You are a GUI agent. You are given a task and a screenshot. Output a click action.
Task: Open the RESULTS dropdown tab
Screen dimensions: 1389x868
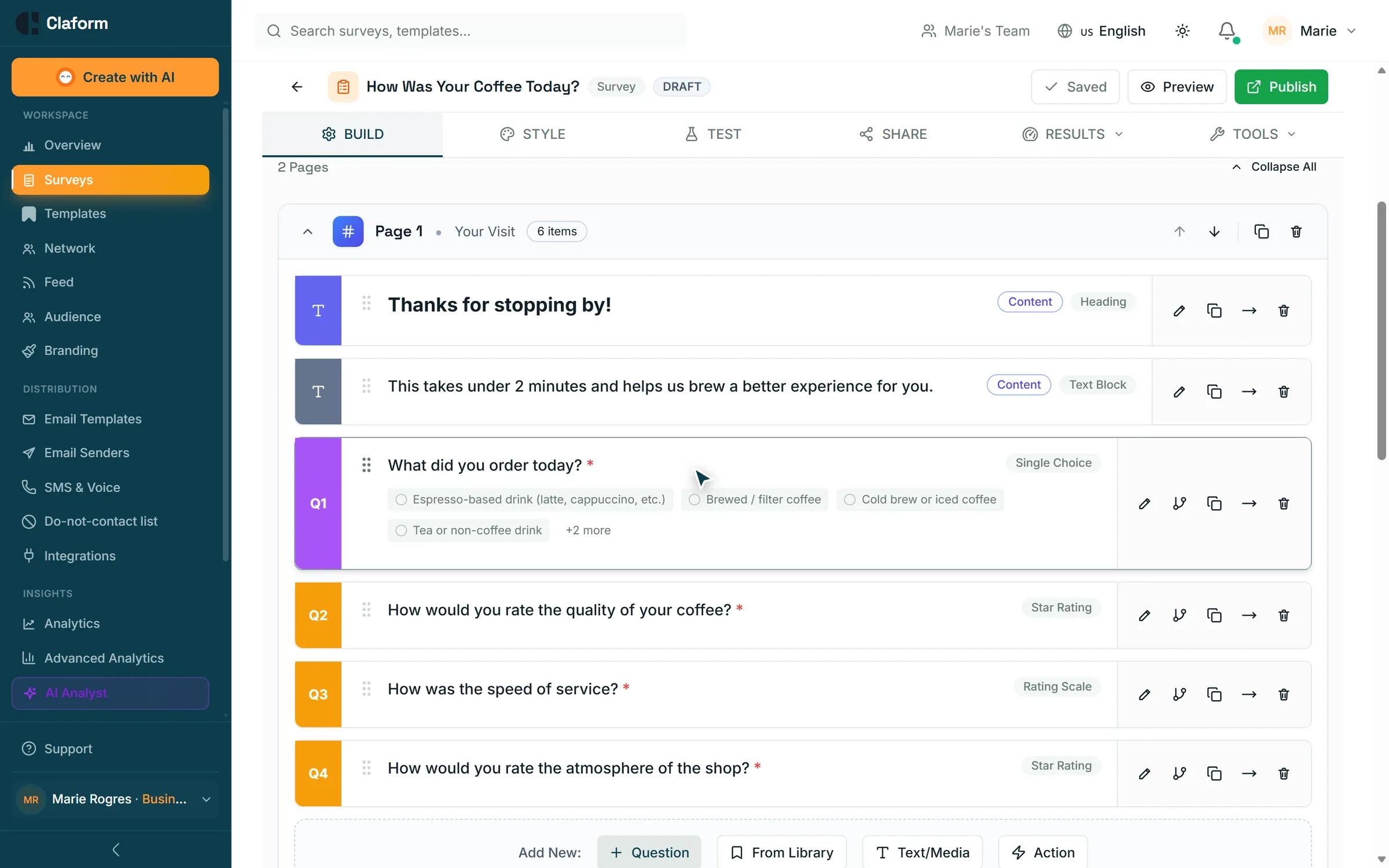pos(1073,134)
